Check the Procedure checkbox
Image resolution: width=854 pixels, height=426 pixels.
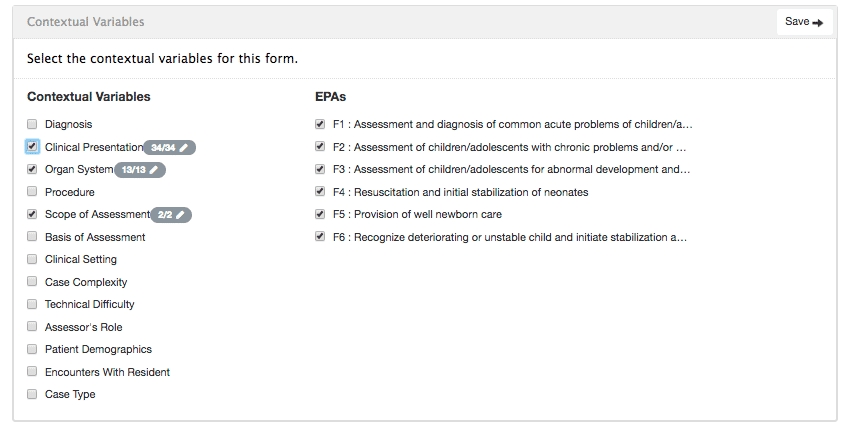[33, 192]
